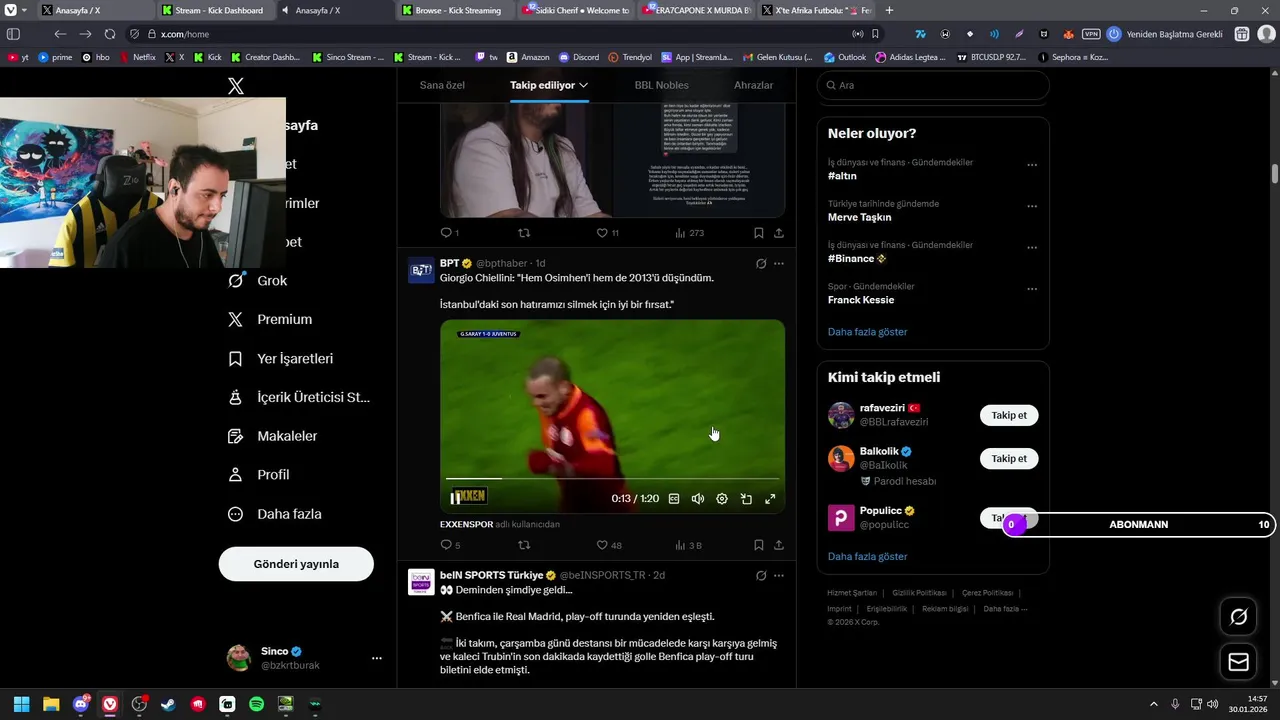Reply to the BPT post
This screenshot has width=1280, height=720.
coord(446,545)
